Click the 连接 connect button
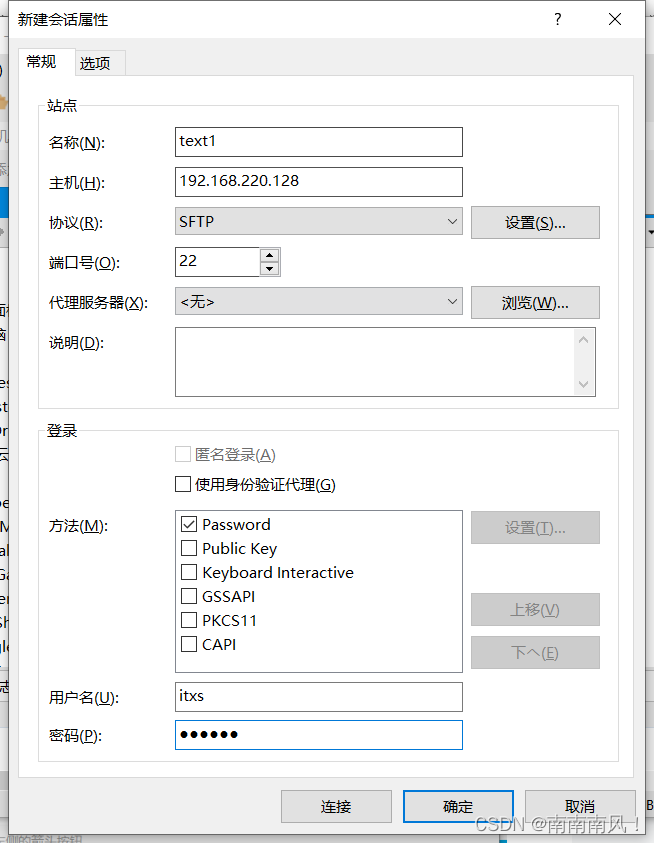The height and width of the screenshot is (843, 654). [x=336, y=806]
